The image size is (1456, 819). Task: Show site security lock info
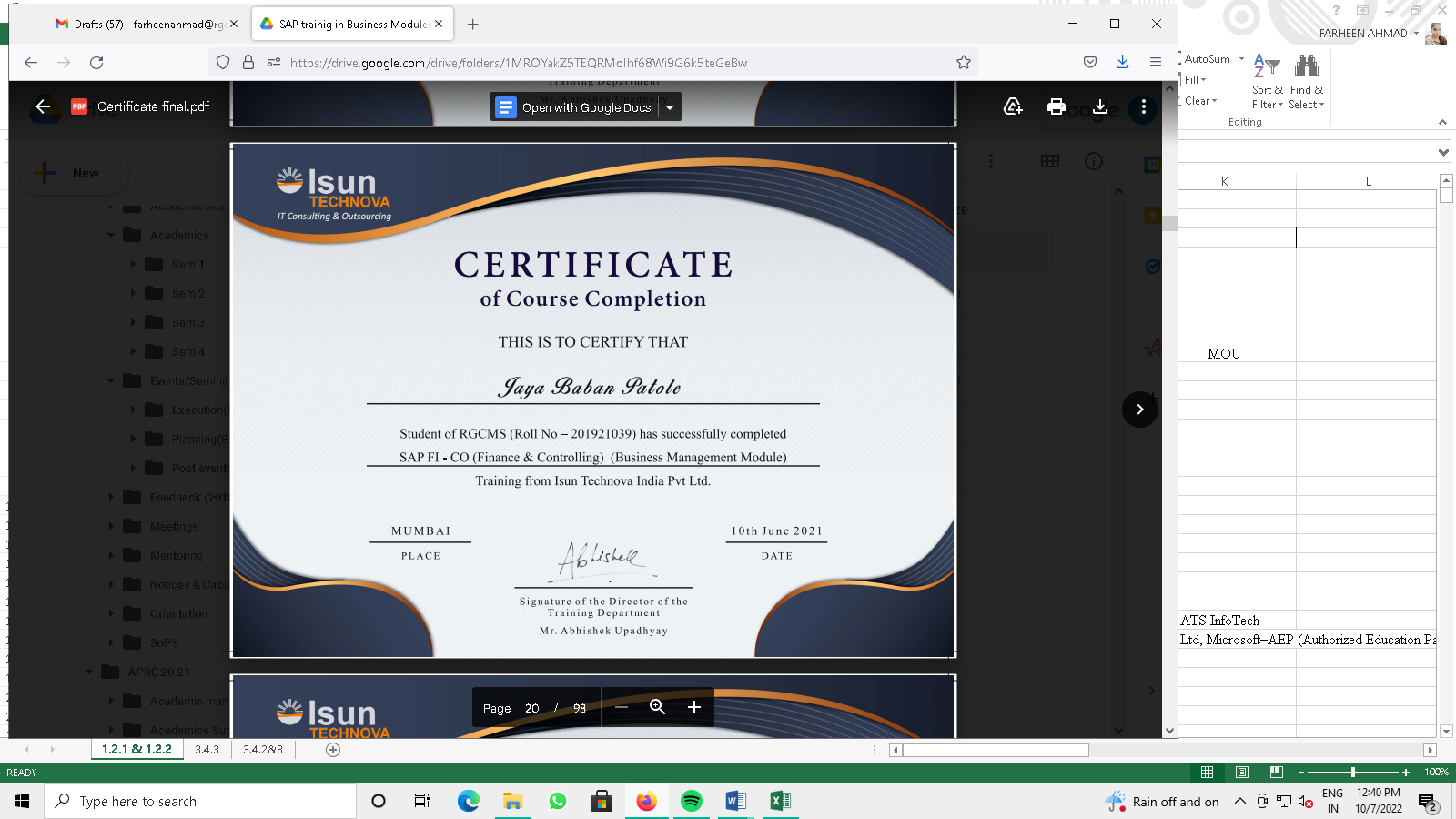248,63
